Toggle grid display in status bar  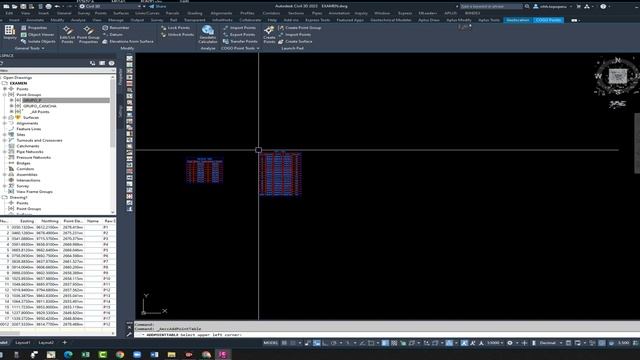284,343
